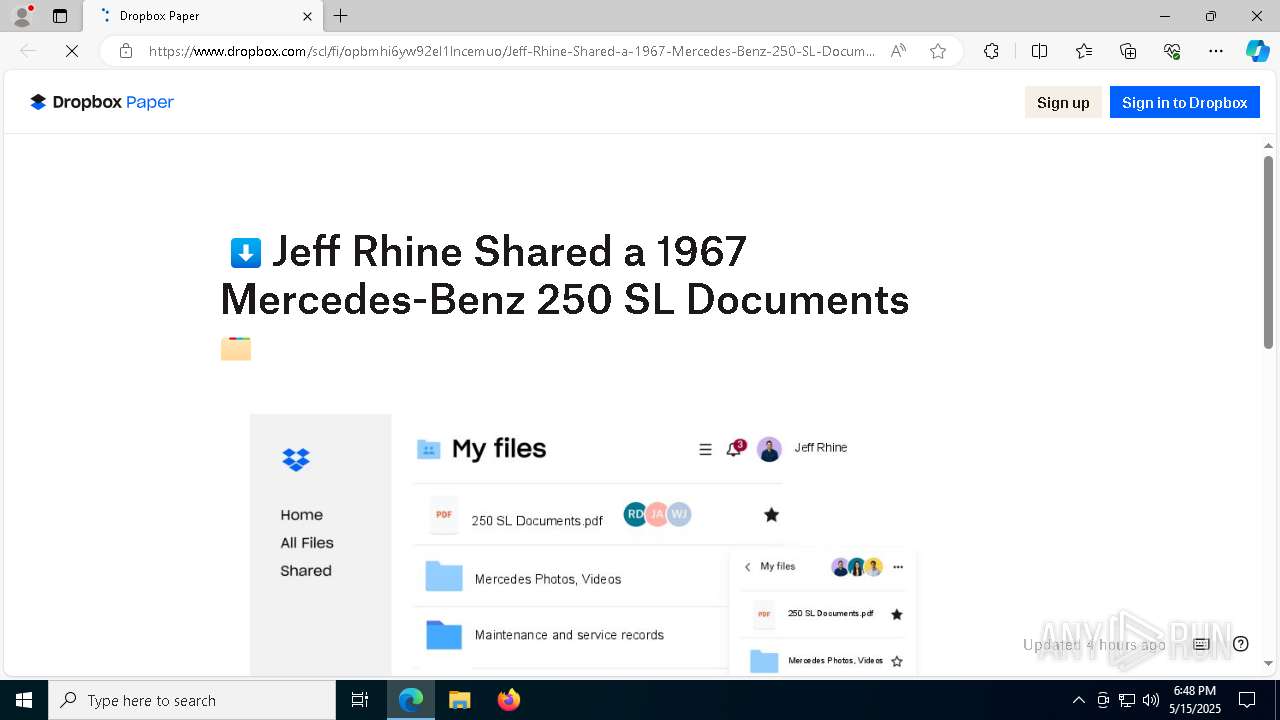The image size is (1280, 720).
Task: Open Read aloud in address bar
Action: click(898, 51)
